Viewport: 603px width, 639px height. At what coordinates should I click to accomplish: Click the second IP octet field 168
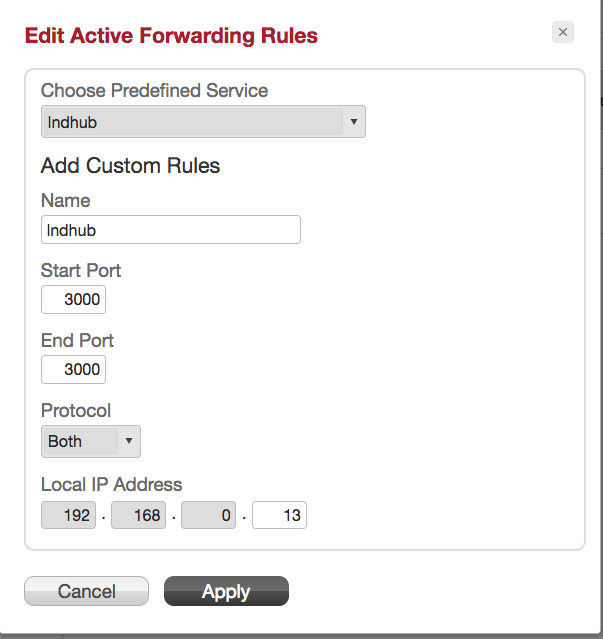tap(138, 516)
